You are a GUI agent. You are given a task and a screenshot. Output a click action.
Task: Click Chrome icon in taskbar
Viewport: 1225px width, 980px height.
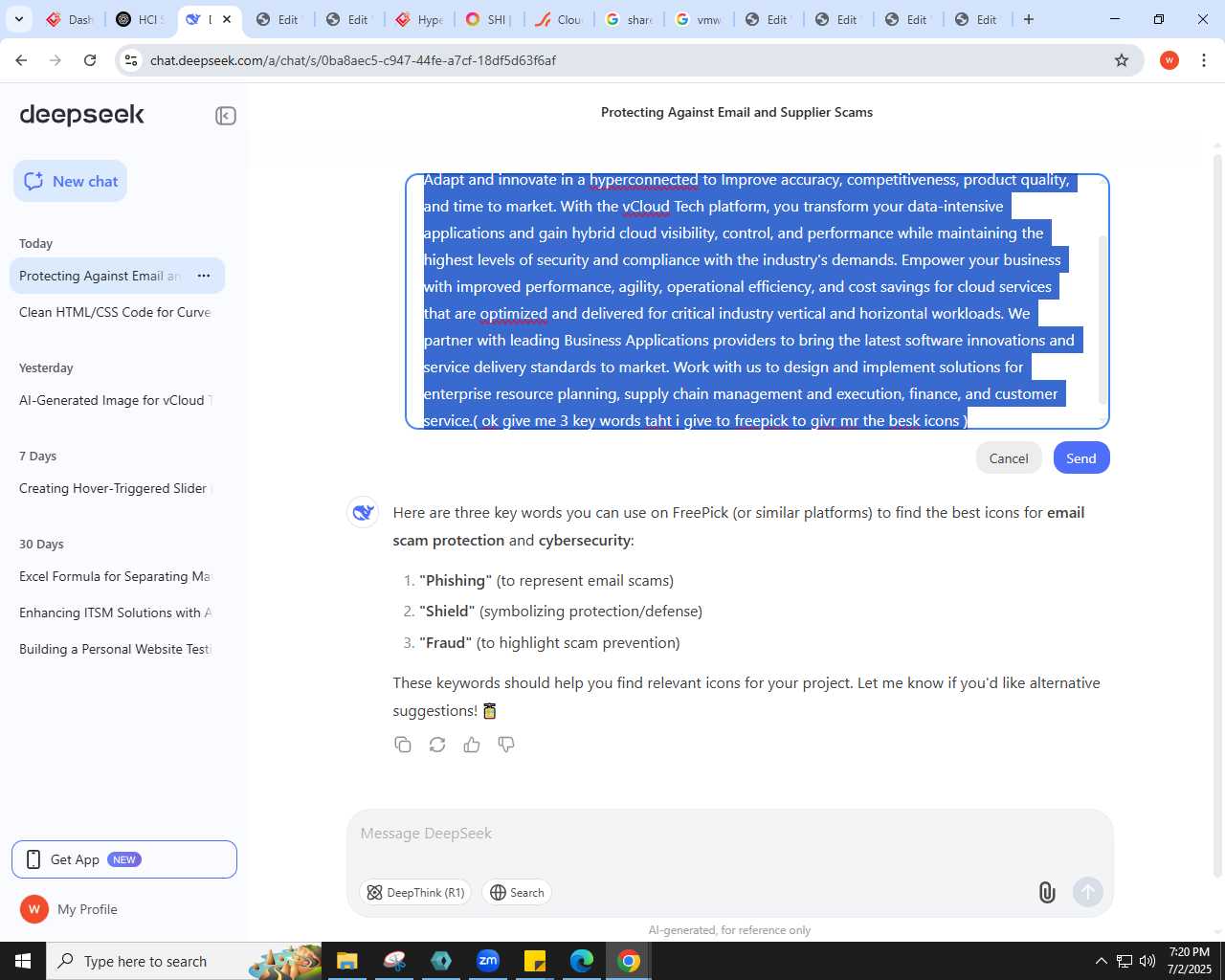[x=629, y=961]
